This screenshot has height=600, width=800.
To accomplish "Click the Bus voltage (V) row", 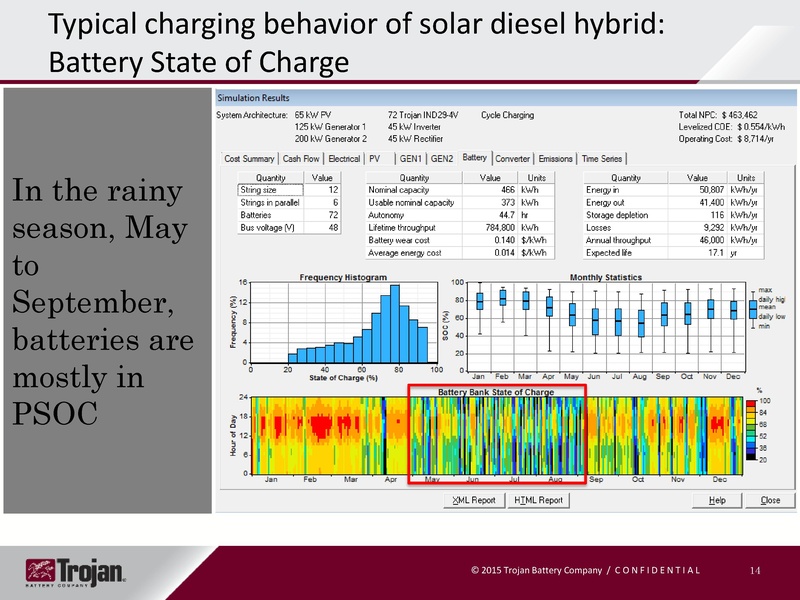I will click(x=289, y=228).
